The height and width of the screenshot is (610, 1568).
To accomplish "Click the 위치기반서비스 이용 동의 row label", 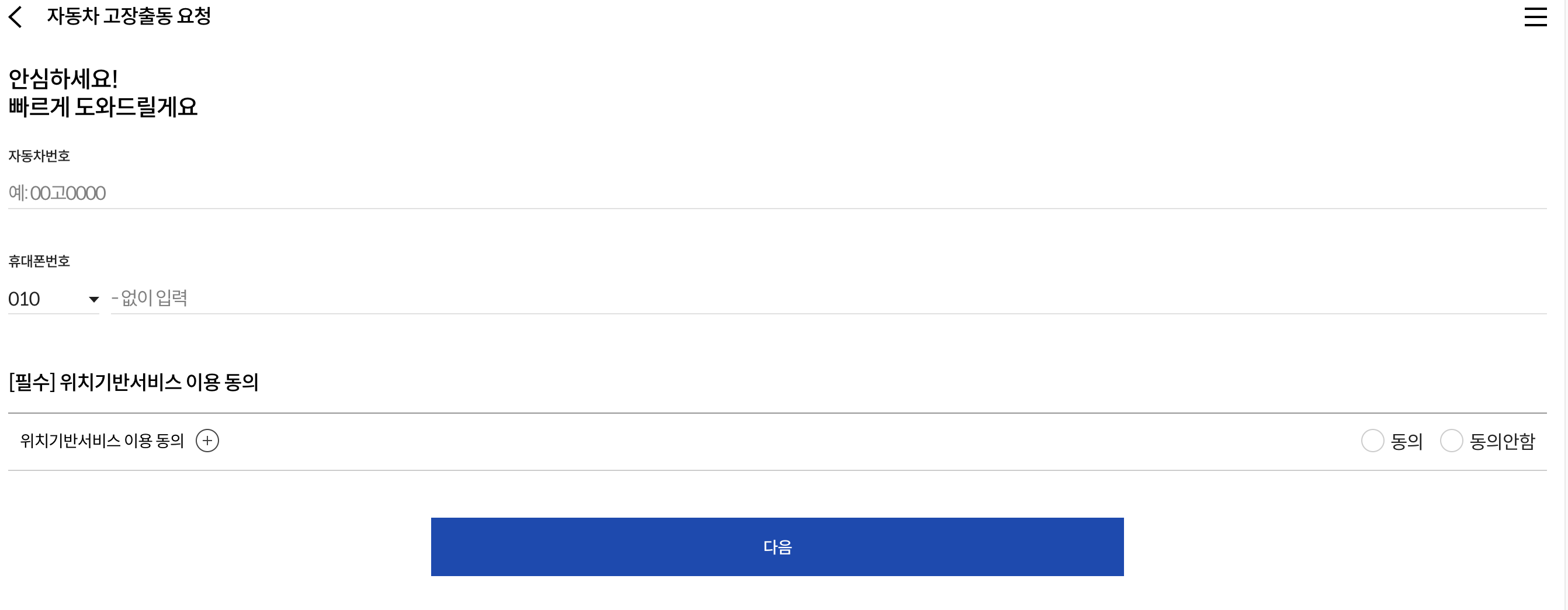I will pos(102,441).
